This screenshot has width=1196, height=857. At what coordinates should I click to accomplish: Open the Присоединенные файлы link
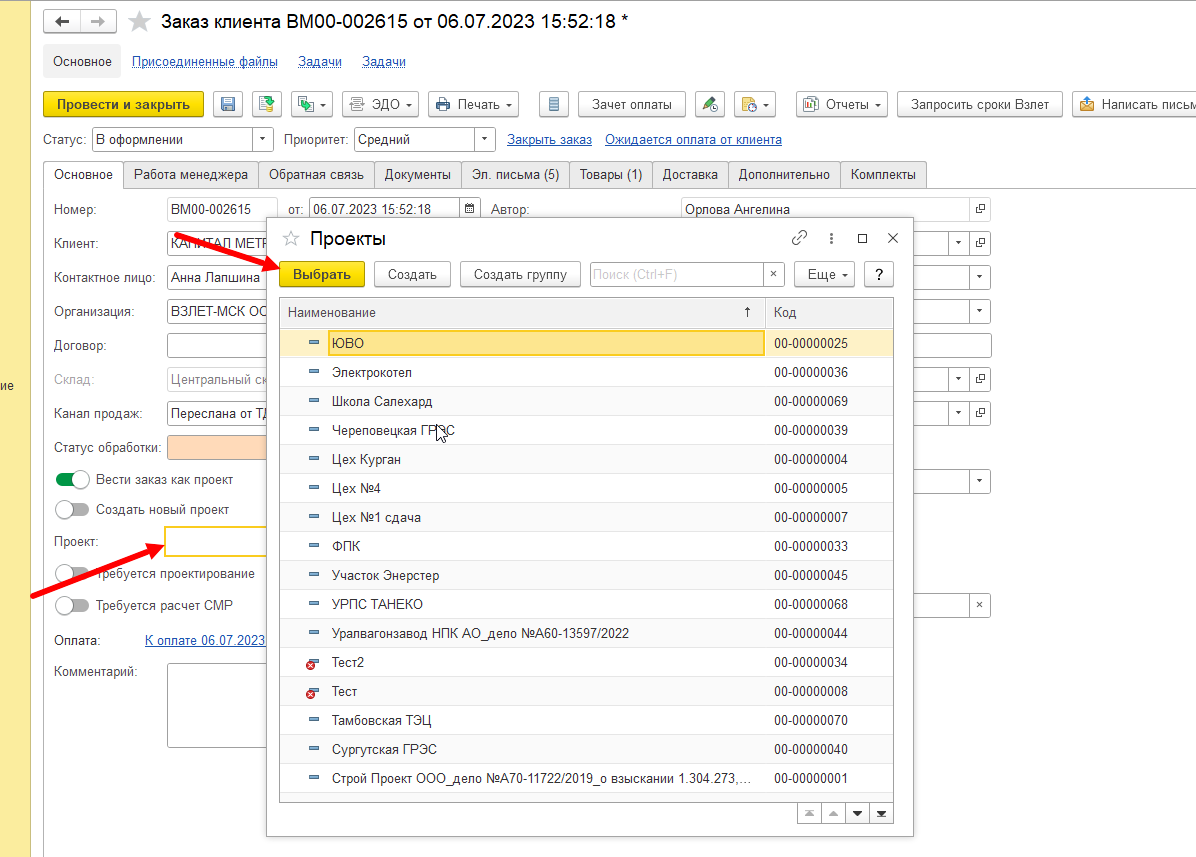point(204,62)
